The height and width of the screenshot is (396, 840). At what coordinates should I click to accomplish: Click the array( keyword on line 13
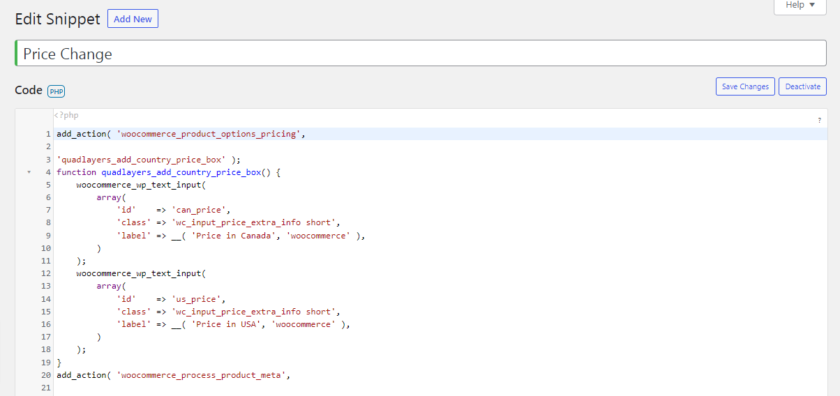(111, 287)
